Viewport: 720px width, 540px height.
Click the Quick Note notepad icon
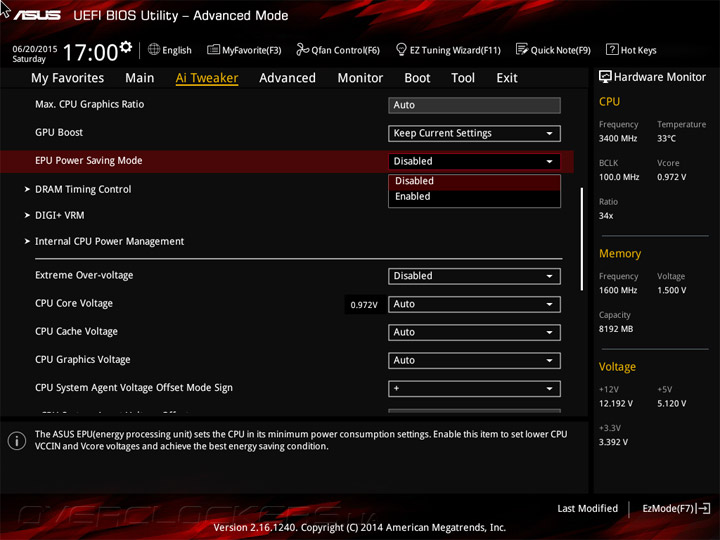point(522,49)
